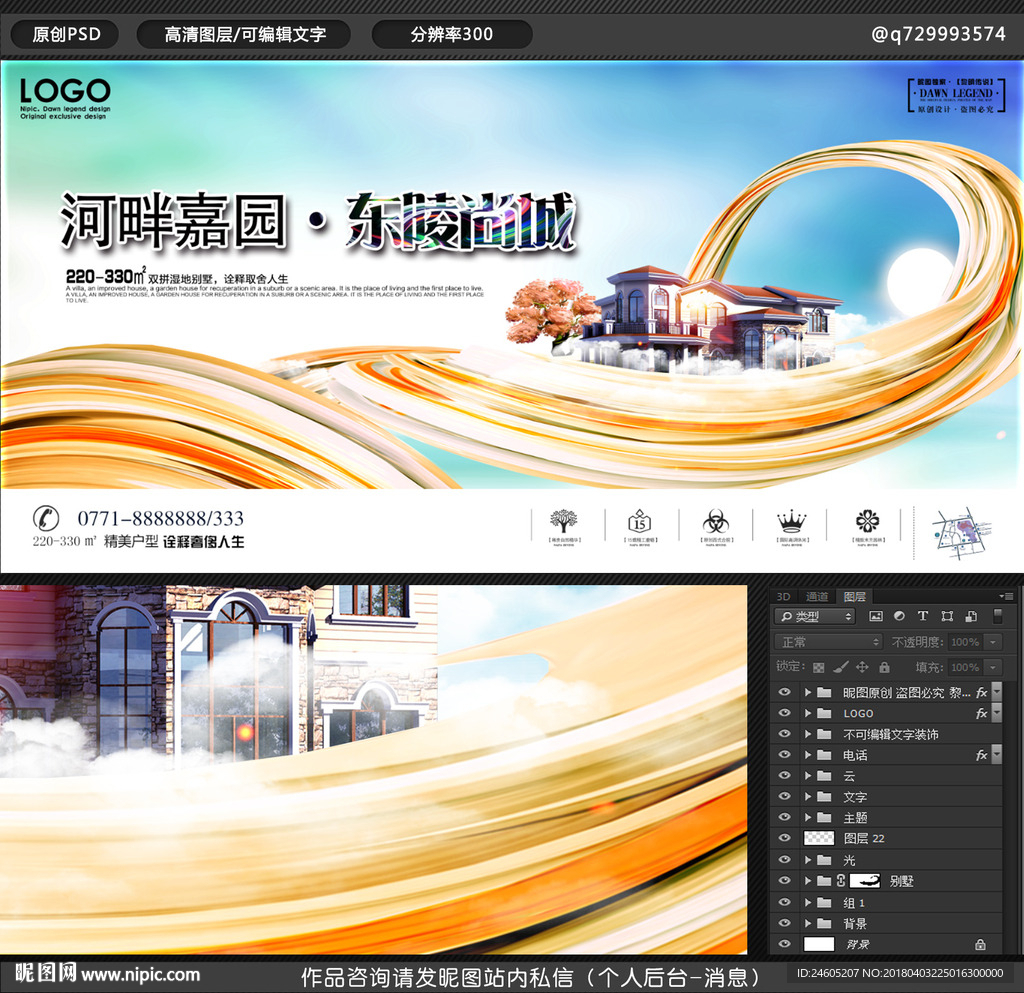
Task: Expand the 文字 layer group
Action: pos(808,797)
